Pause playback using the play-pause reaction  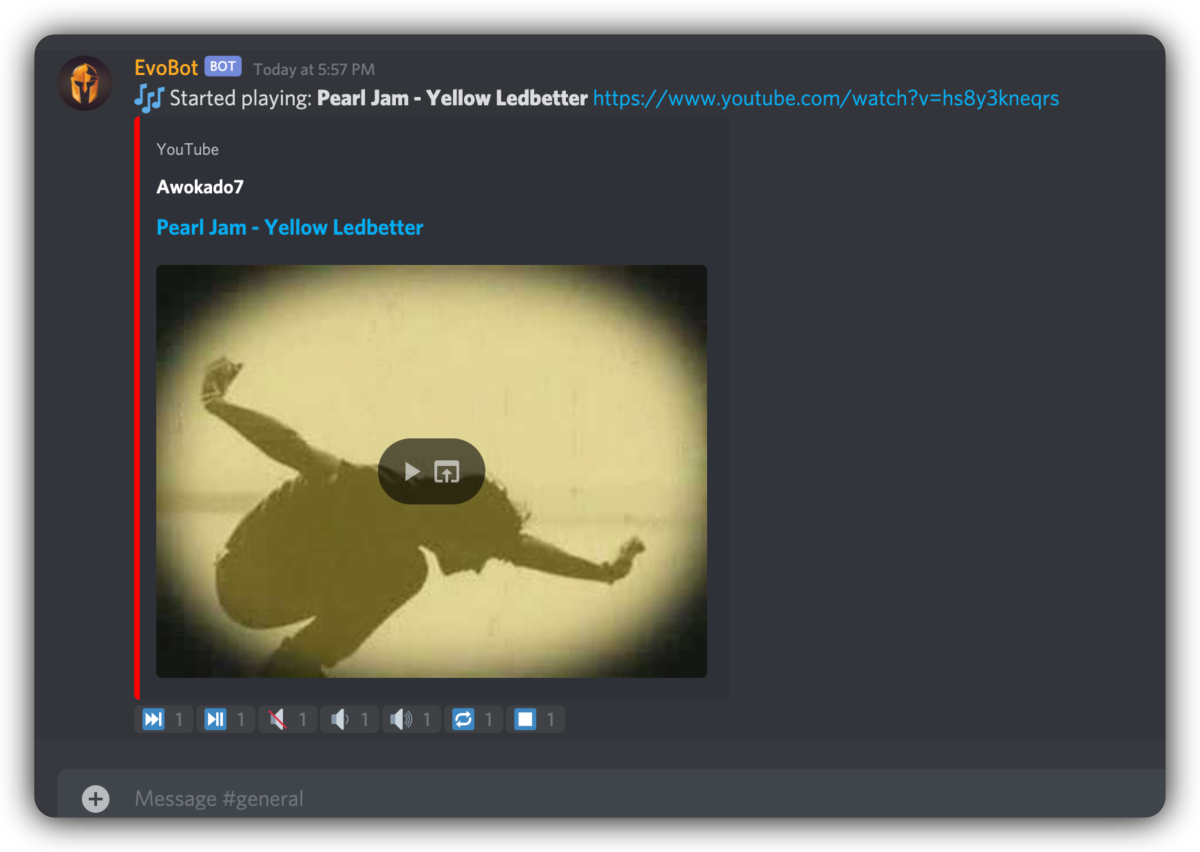pyautogui.click(x=213, y=718)
